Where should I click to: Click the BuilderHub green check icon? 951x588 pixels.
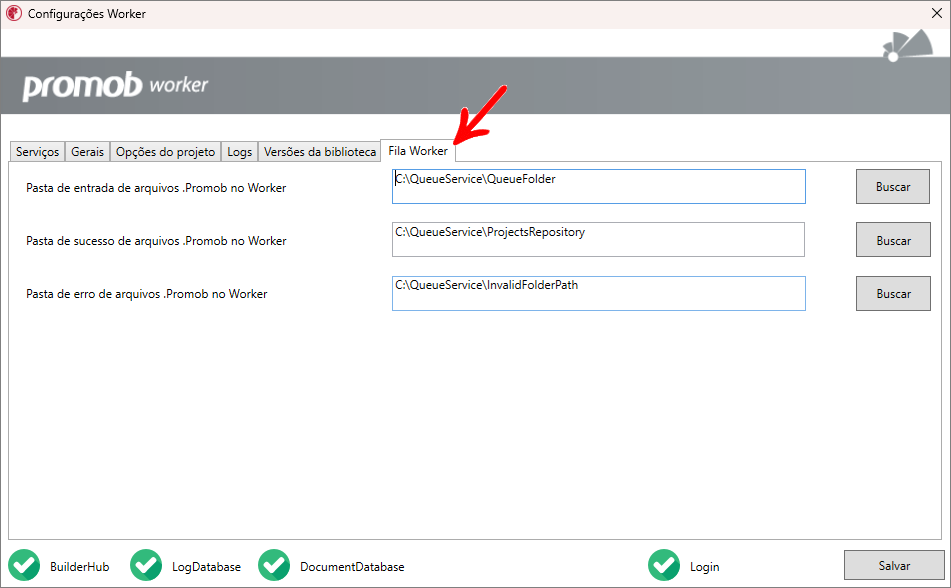click(x=24, y=565)
